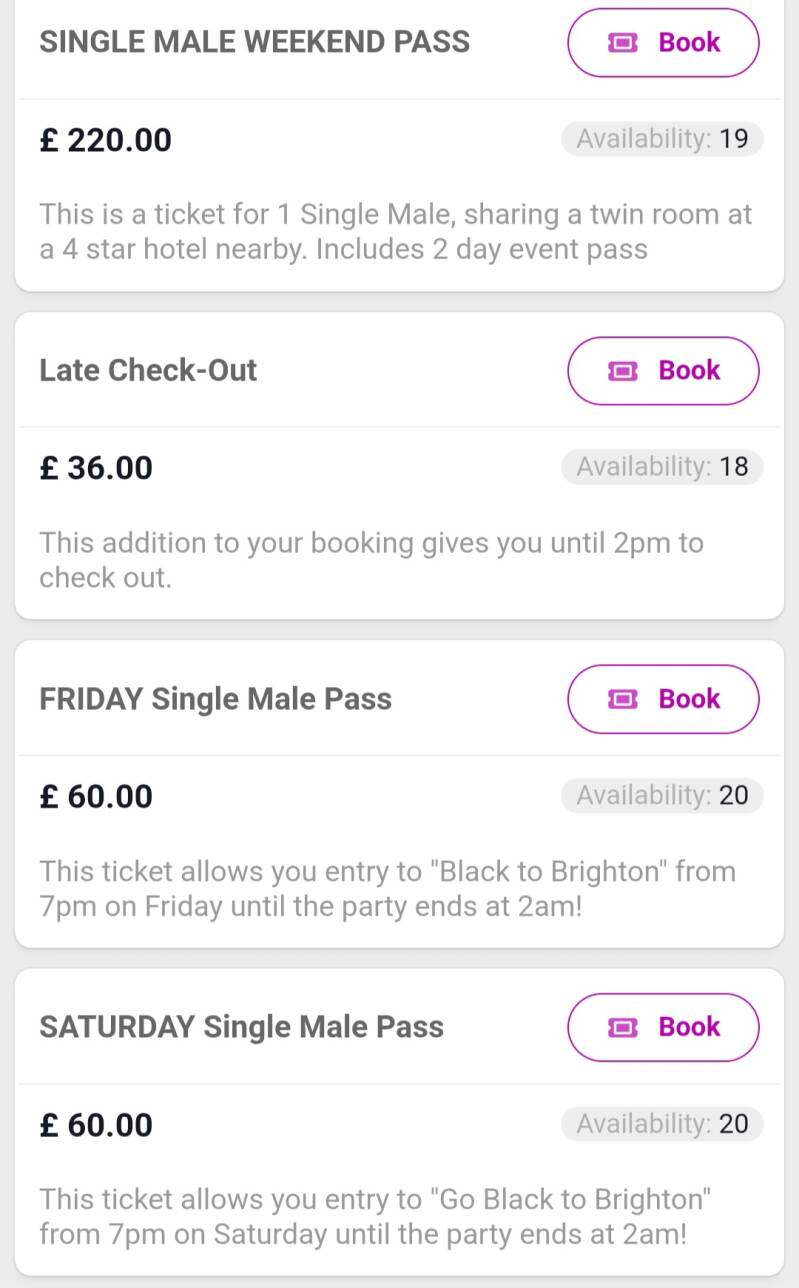Click the 2pm check out description text
The image size is (799, 1288).
pyautogui.click(x=370, y=560)
